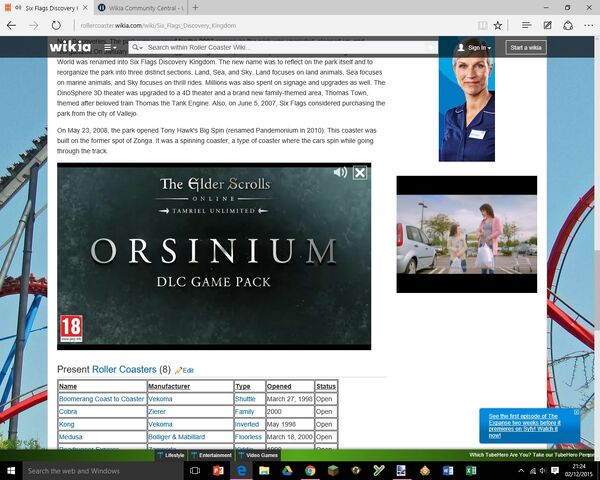Open the Cobra coaster link
Screen dimensions: 600x480
click(x=68, y=411)
